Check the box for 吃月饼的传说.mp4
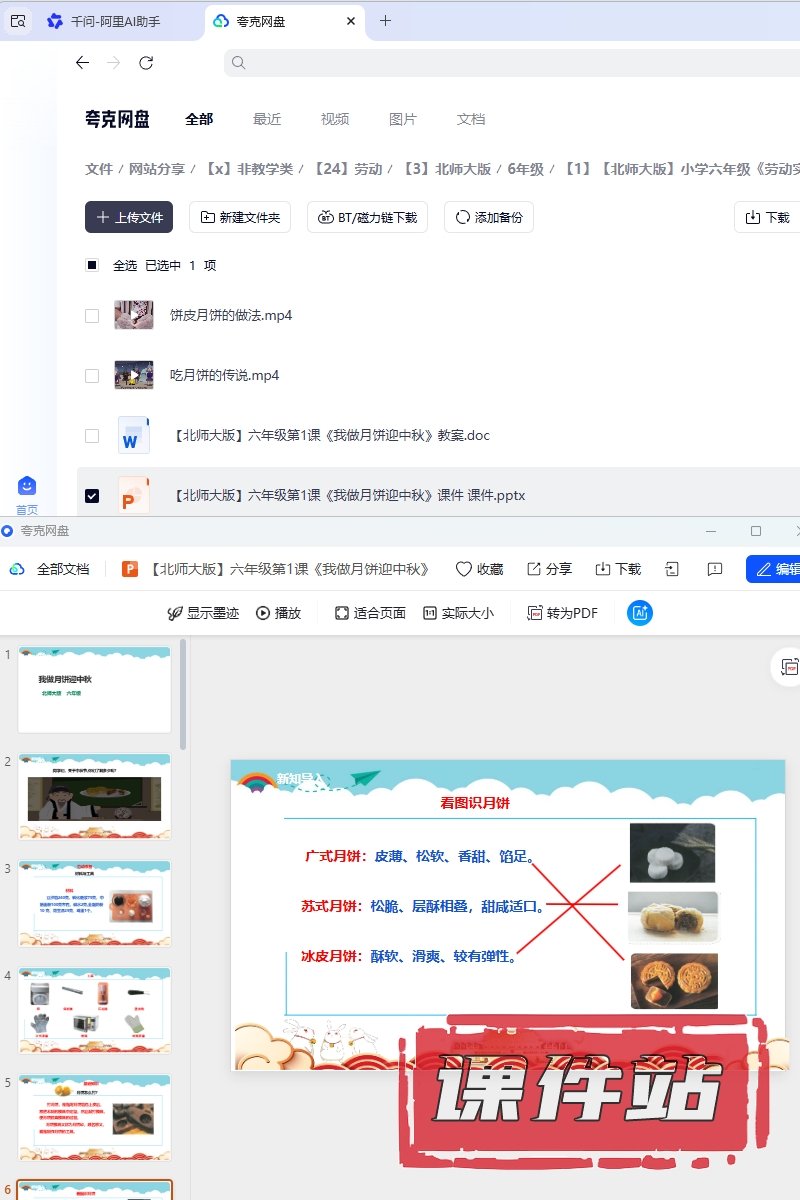800x1200 pixels. (92, 376)
